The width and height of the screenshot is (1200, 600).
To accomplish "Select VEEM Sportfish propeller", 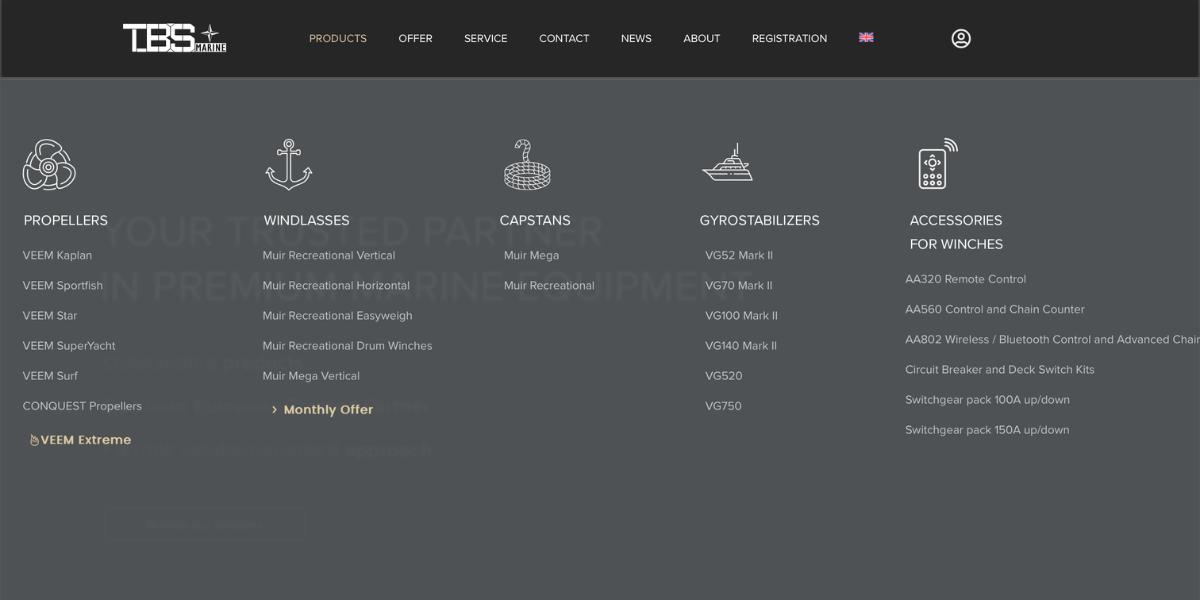I will (x=63, y=285).
